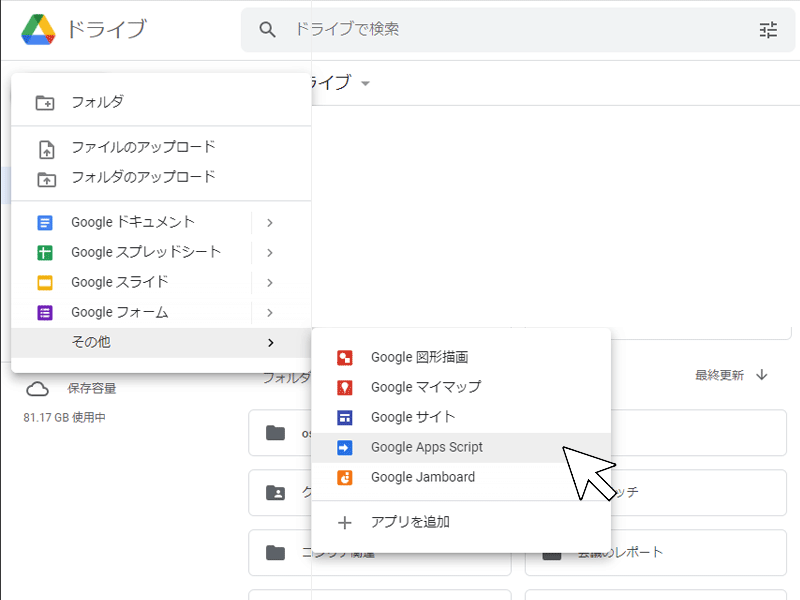
Task: Choose Google 図形描画 from submenu
Action: coord(461,358)
